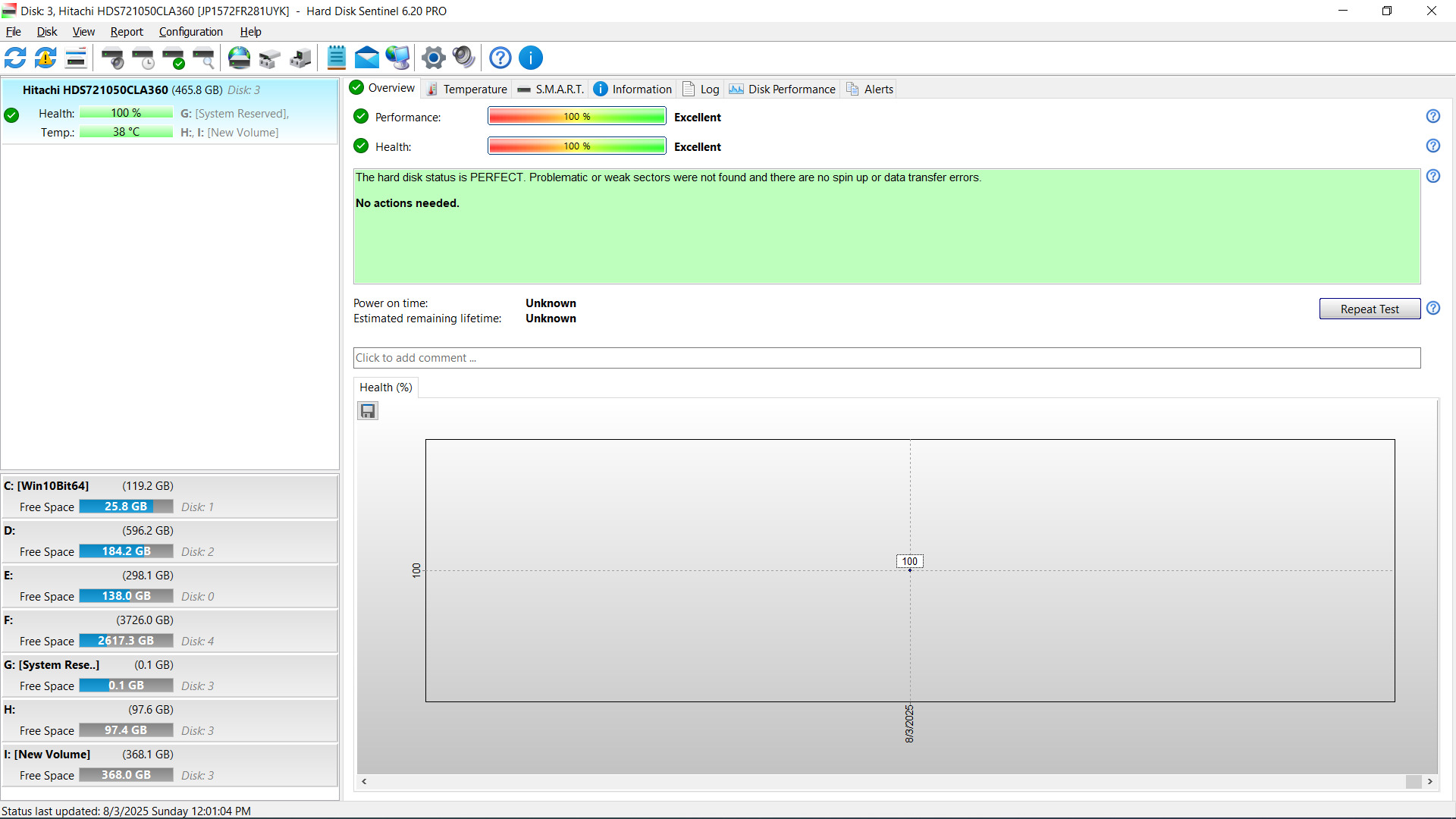1456x819 pixels.
Task: Switch to the Temperature tab
Action: pyautogui.click(x=466, y=89)
